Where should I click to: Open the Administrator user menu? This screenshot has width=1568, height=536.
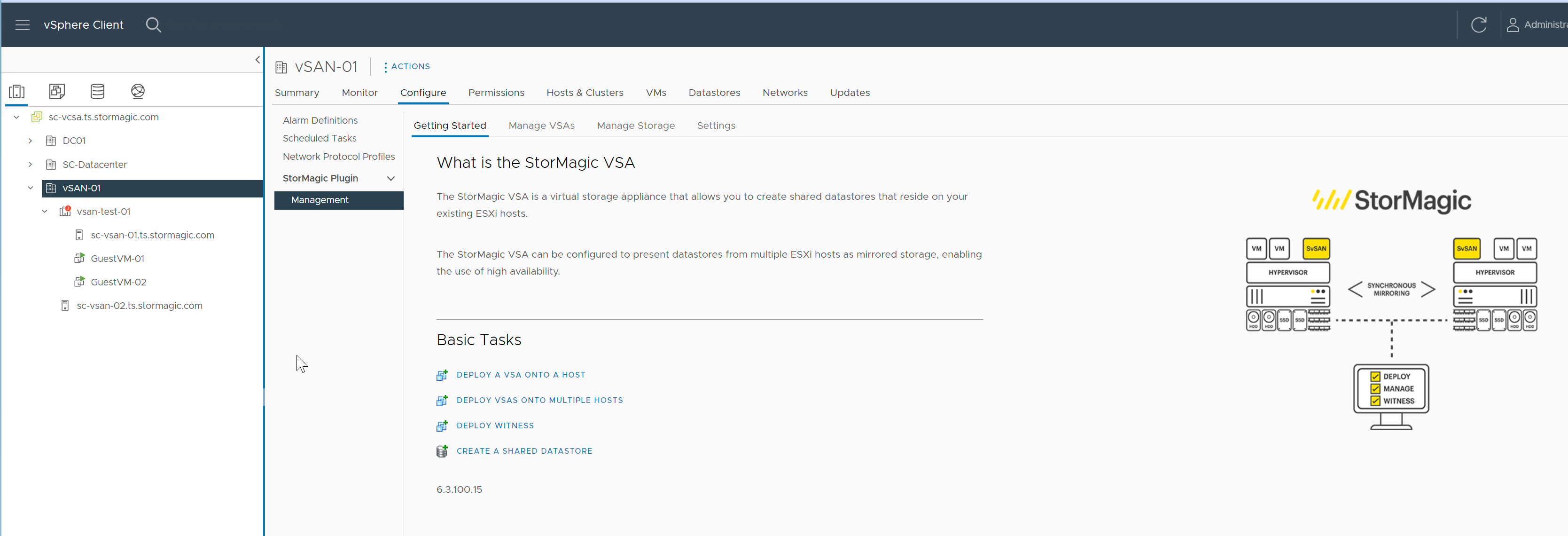click(1537, 25)
